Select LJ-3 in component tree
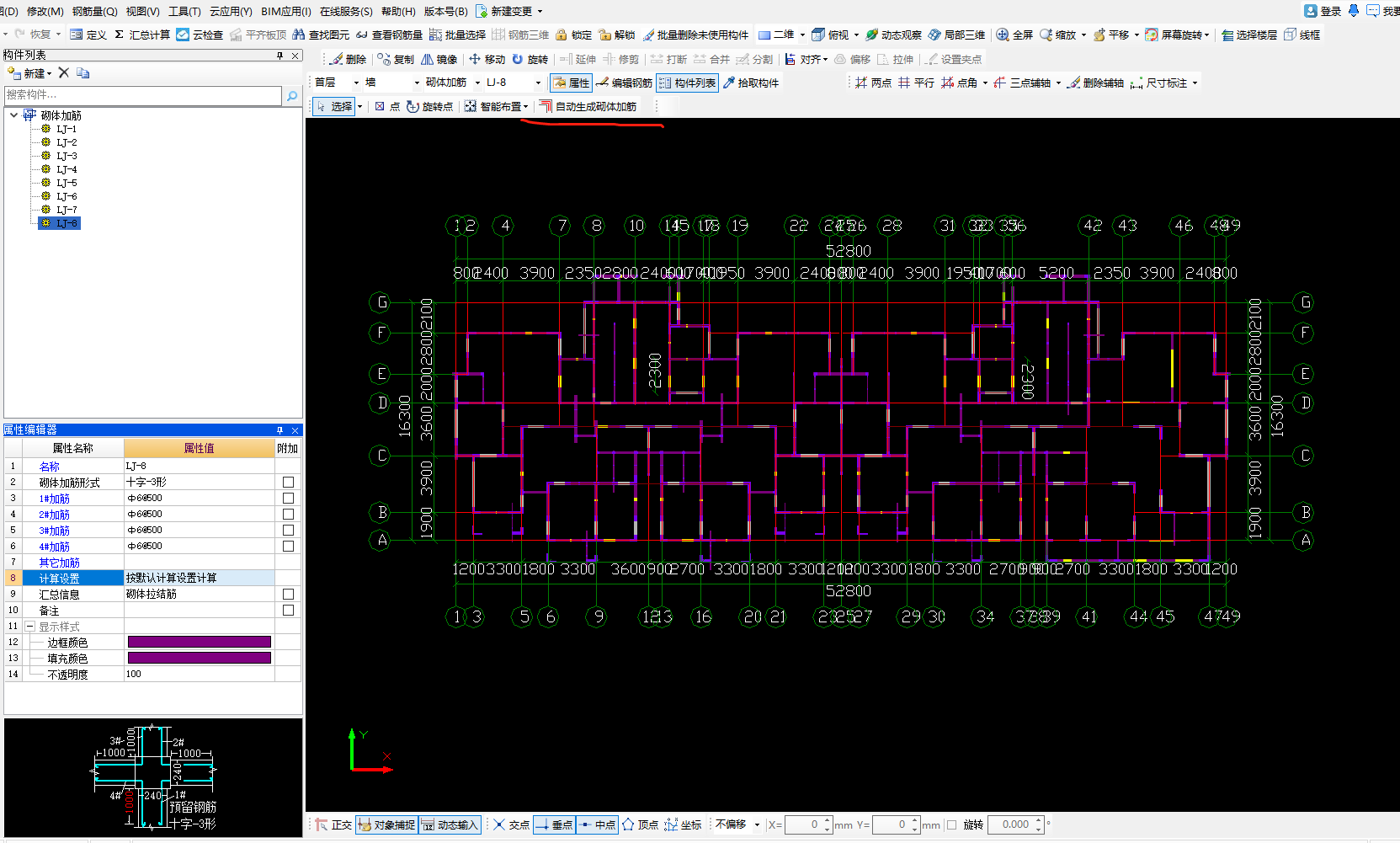1400x843 pixels. point(67,156)
